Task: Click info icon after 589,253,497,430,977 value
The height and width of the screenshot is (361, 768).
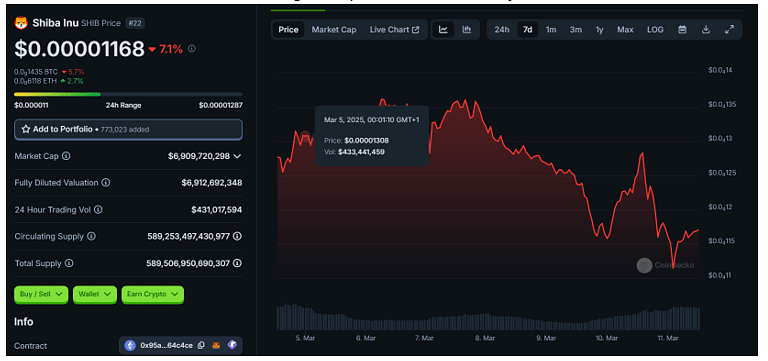Action: pyautogui.click(x=238, y=236)
